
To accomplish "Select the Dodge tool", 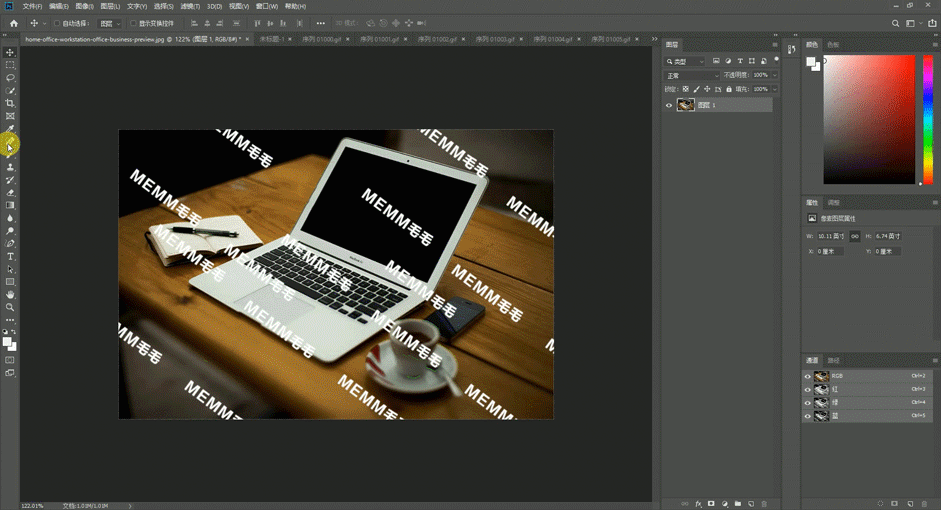I will (10, 231).
